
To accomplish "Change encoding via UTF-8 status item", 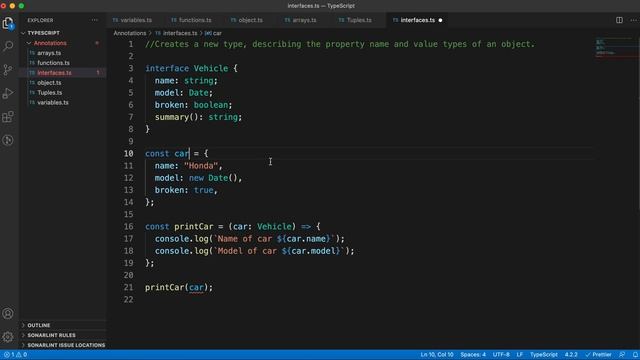I will (501, 355).
